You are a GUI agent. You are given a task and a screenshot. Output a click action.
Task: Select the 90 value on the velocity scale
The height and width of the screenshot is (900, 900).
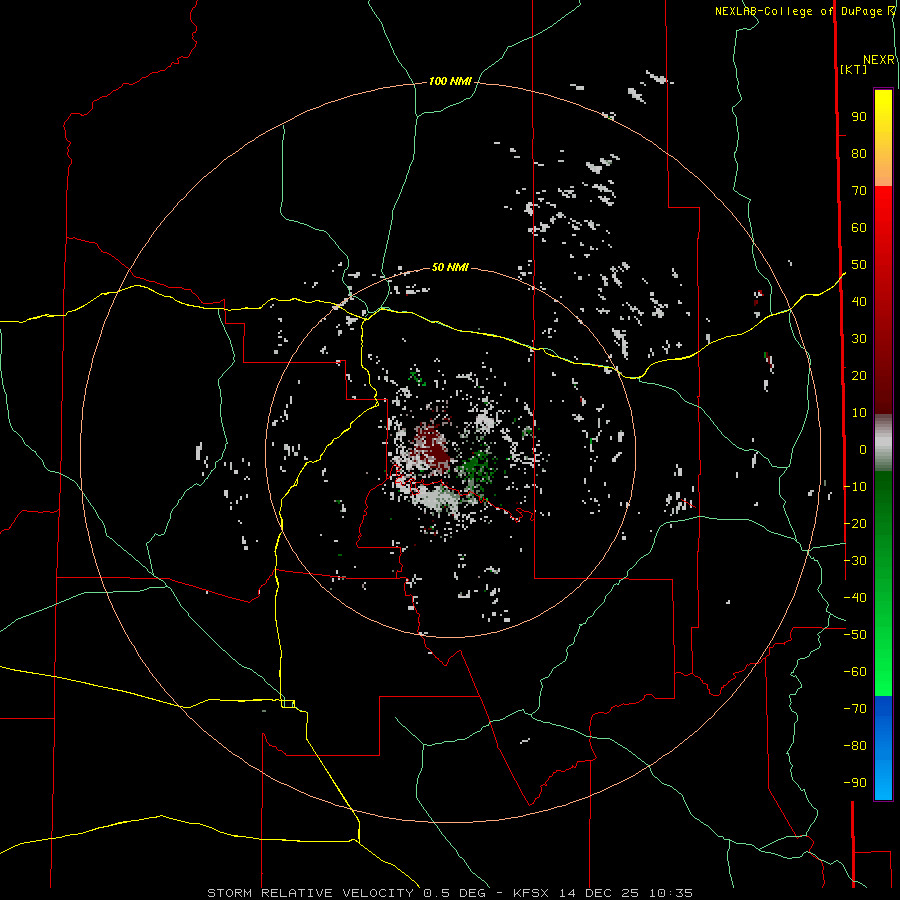(x=859, y=117)
